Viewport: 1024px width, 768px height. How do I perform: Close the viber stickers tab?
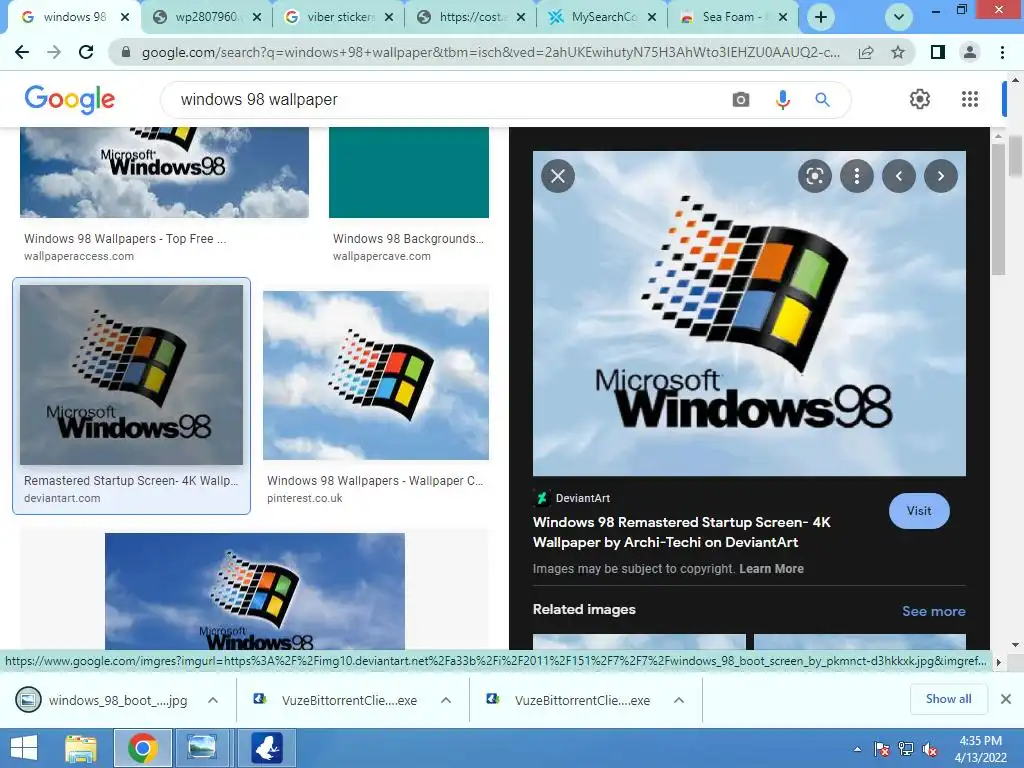point(389,18)
